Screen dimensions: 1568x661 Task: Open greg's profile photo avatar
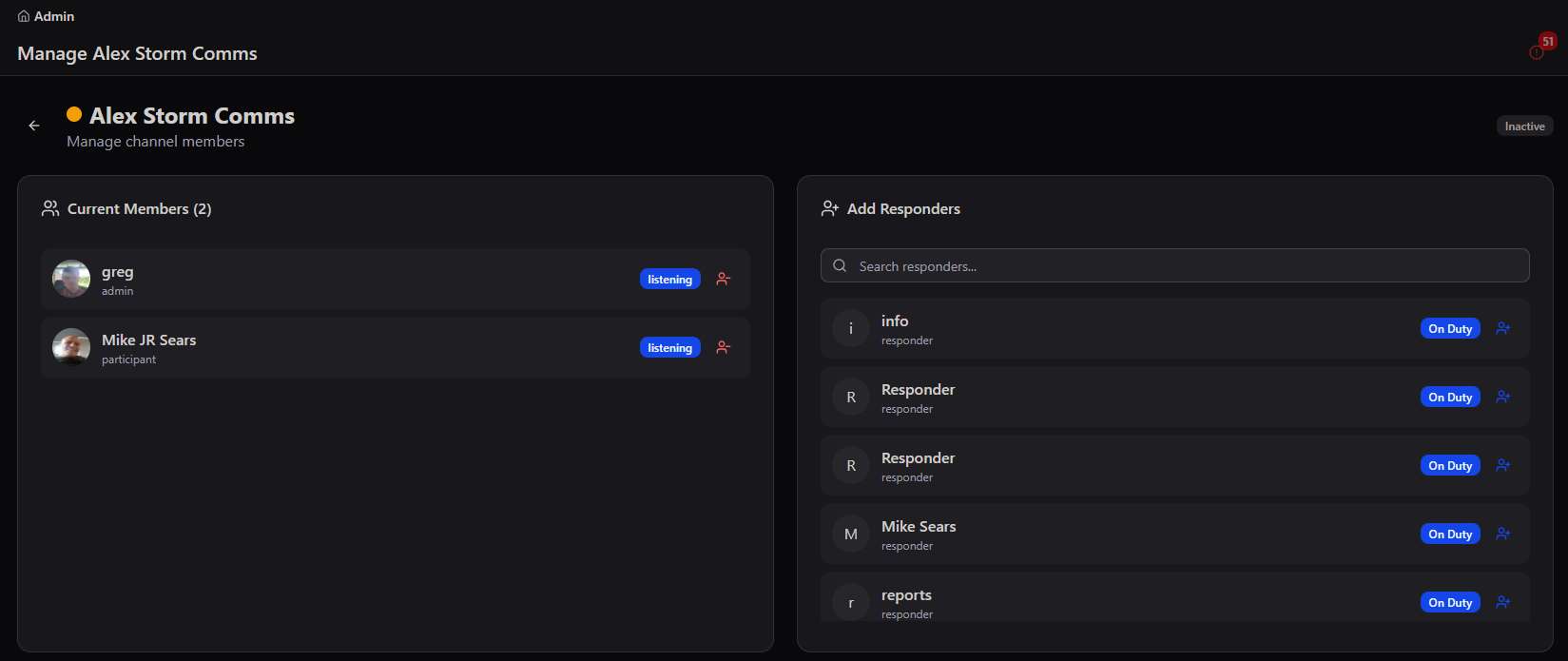click(x=71, y=279)
